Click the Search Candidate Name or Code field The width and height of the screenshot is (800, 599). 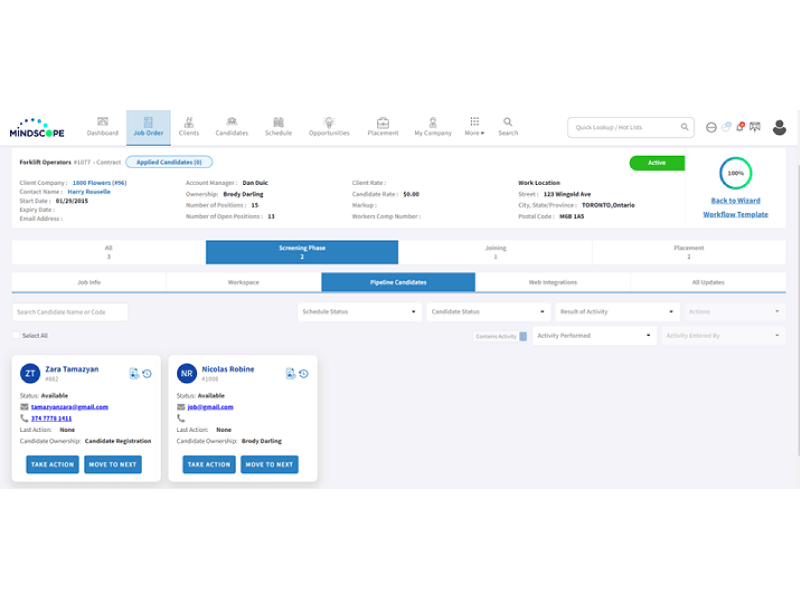pos(70,312)
